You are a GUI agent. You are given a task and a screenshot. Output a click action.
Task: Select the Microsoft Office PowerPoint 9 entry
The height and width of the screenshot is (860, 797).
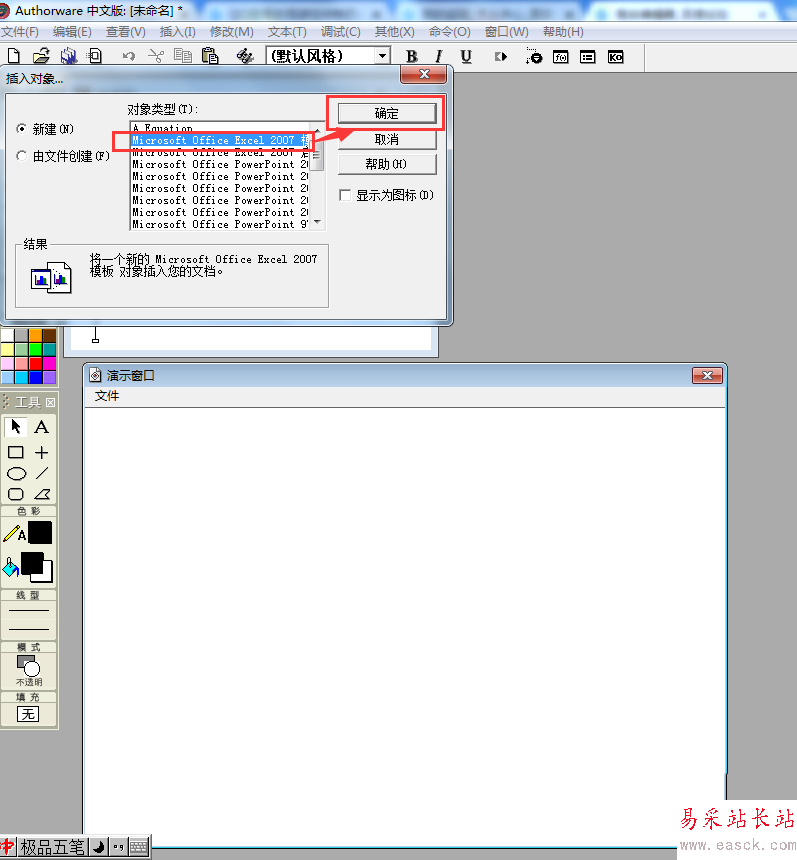(x=221, y=224)
